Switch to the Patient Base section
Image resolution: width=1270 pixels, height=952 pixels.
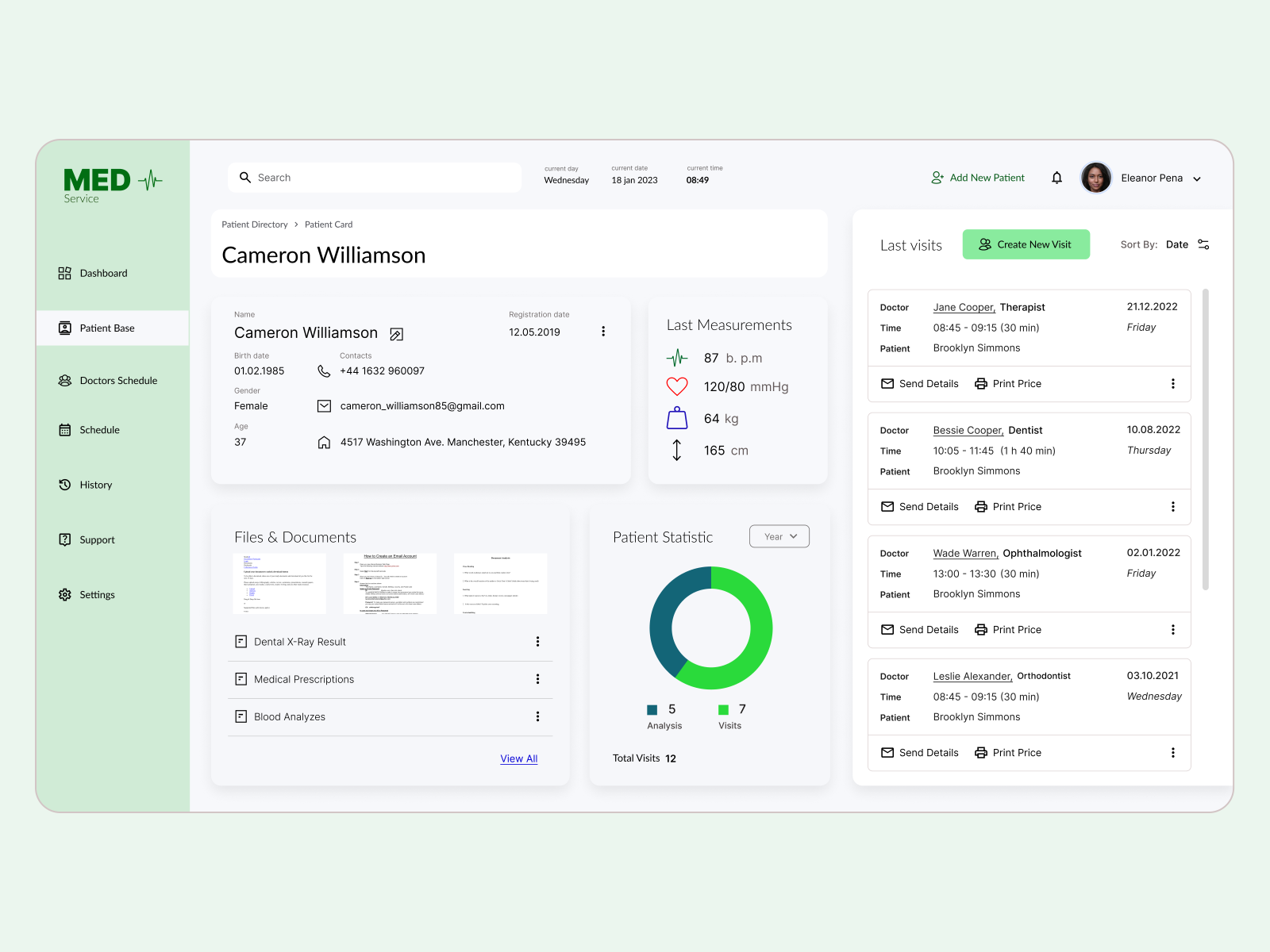106,328
